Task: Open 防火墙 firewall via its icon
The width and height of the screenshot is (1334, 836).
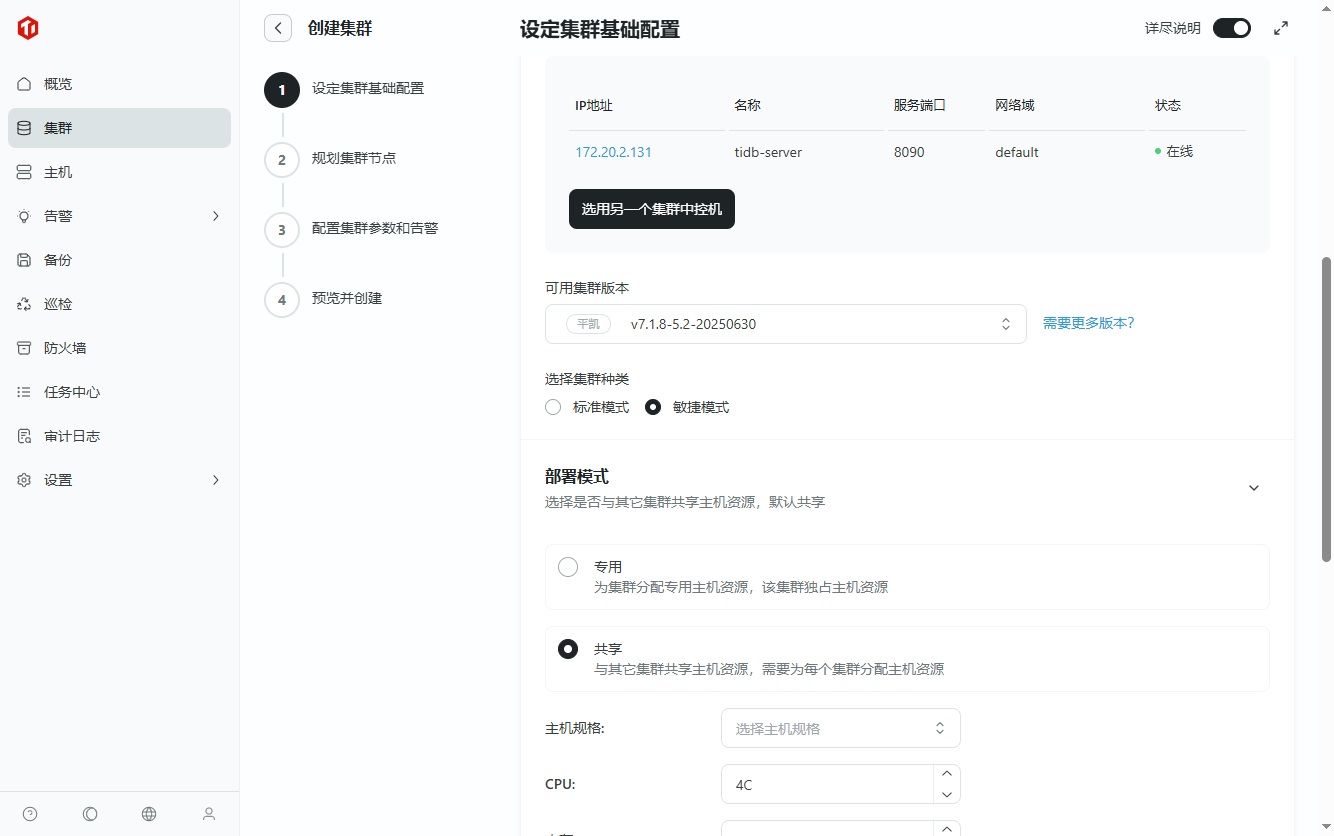Action: point(25,348)
